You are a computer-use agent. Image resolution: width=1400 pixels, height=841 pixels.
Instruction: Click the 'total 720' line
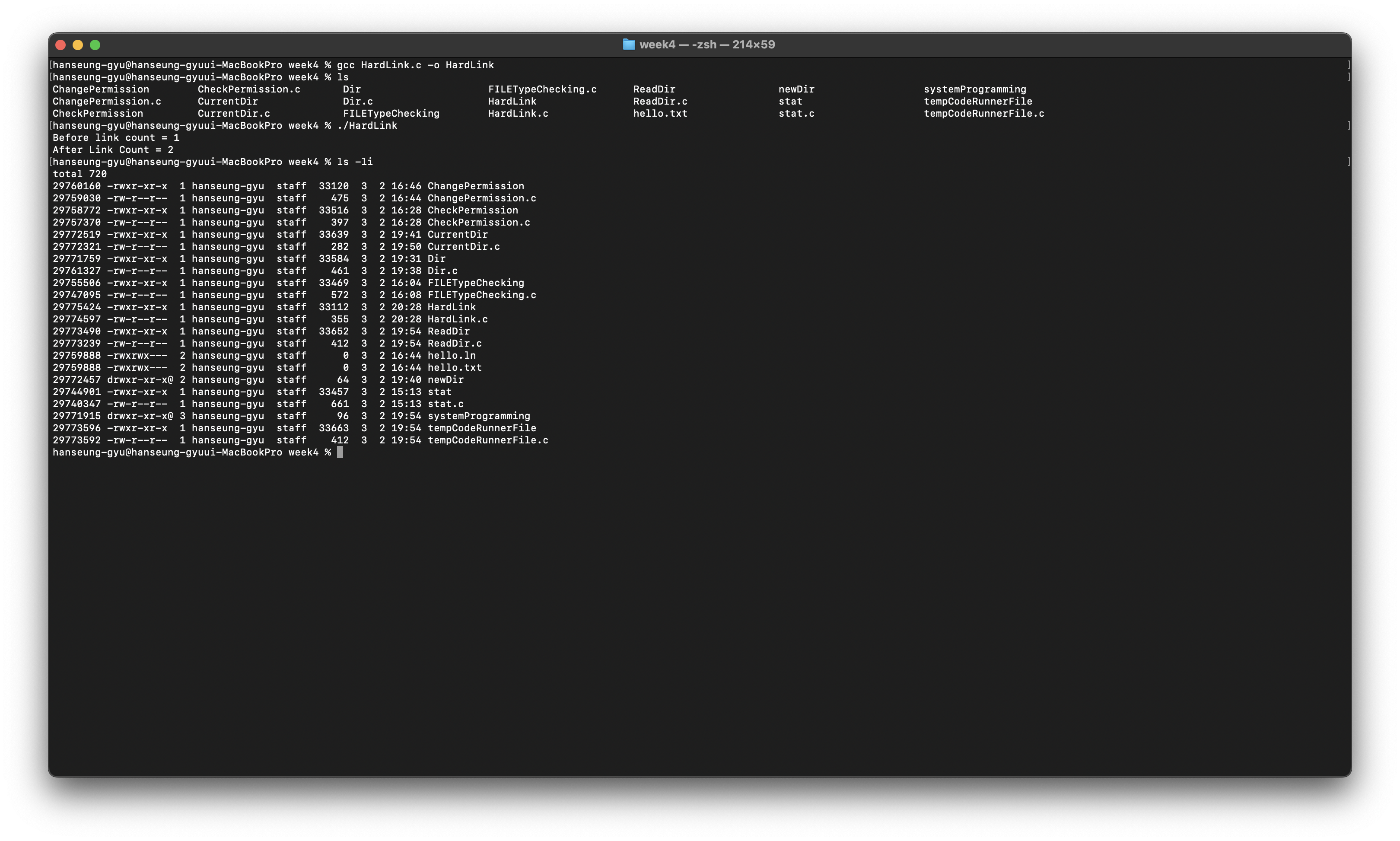click(x=80, y=174)
